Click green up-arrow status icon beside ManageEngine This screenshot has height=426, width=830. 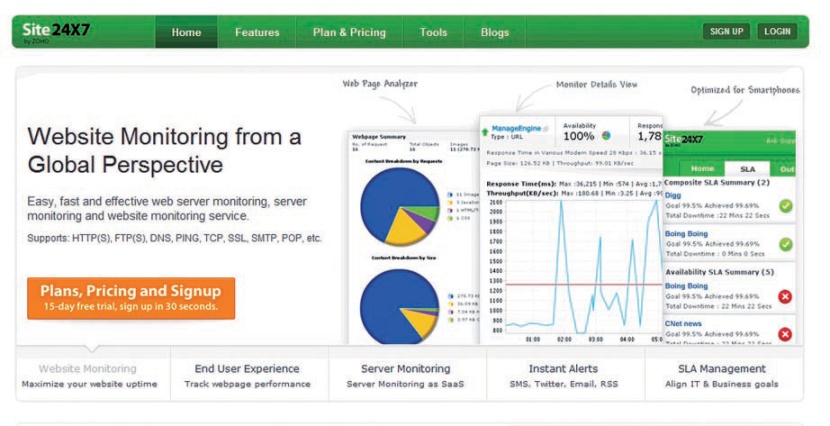485,132
